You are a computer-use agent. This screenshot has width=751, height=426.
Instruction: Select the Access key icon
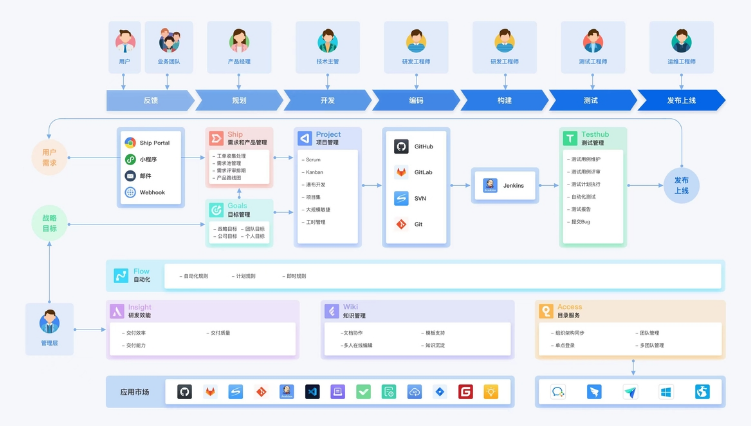click(x=546, y=312)
